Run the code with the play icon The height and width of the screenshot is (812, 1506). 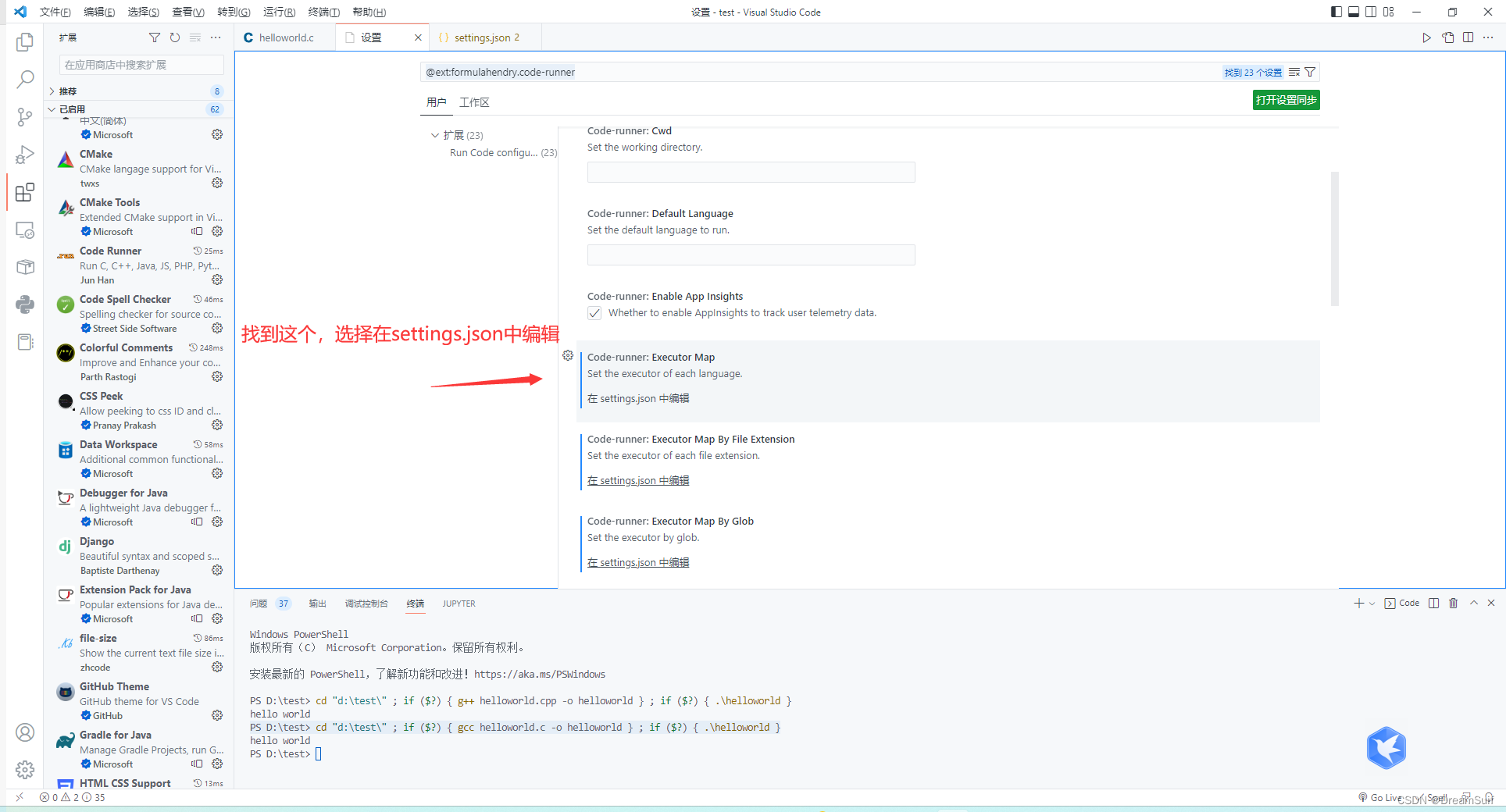1426,37
